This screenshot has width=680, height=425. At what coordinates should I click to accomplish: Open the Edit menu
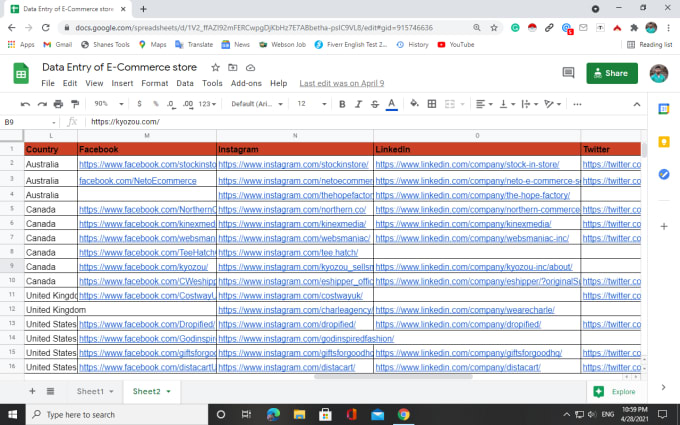click(70, 83)
